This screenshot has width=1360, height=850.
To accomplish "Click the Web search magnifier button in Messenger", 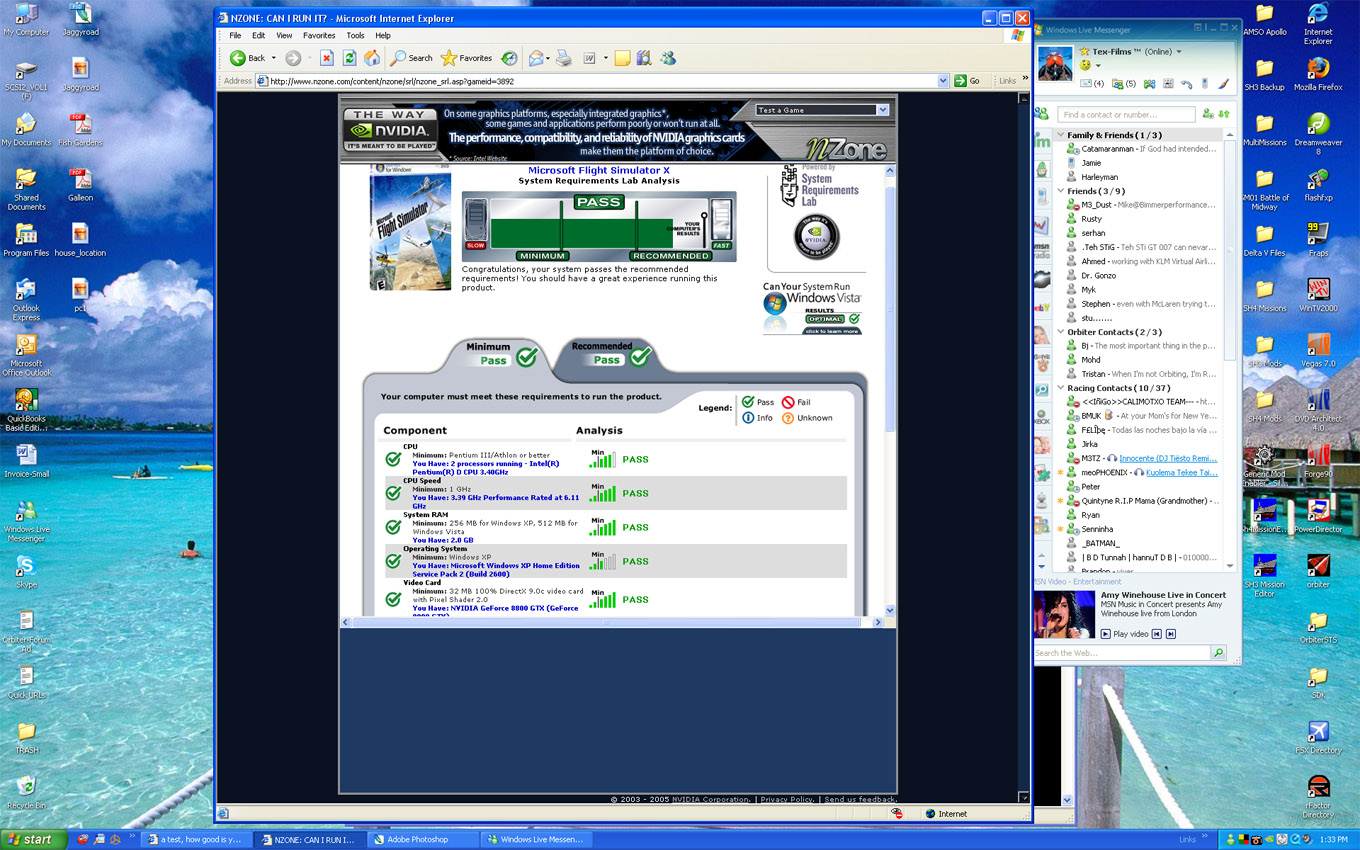I will pyautogui.click(x=1218, y=653).
